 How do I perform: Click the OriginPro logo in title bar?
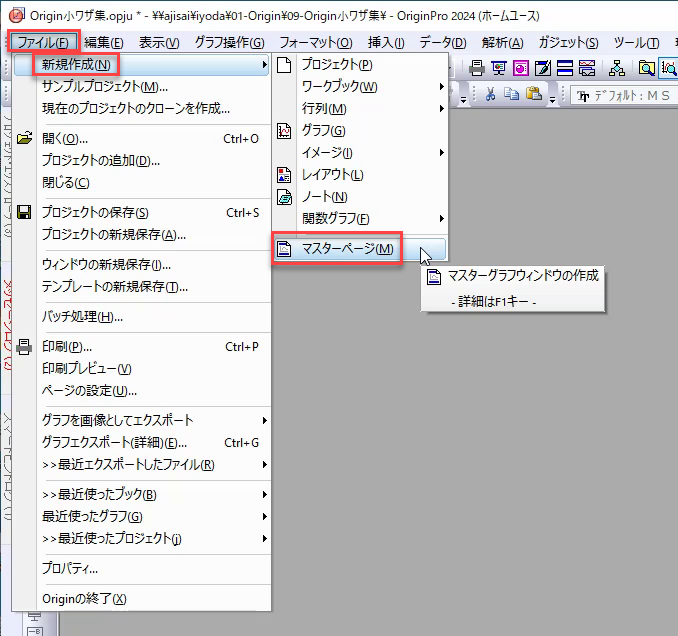(x=17, y=16)
